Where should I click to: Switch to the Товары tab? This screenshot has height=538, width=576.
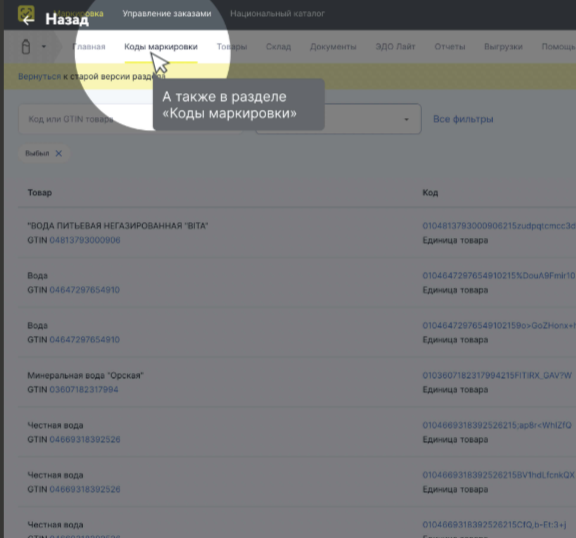pos(232,47)
